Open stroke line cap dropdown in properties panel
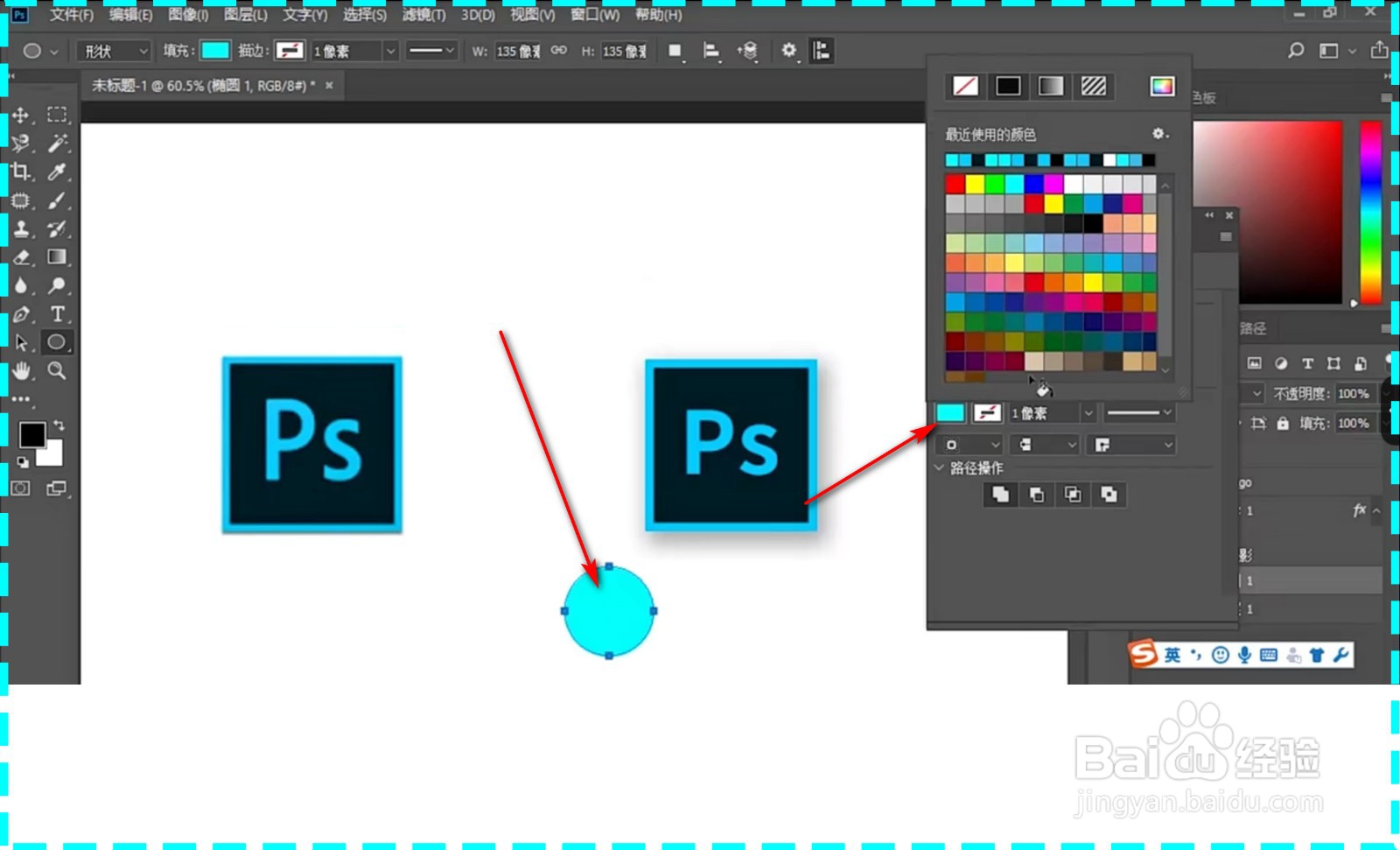This screenshot has height=850, width=1400. pyautogui.click(x=1044, y=445)
